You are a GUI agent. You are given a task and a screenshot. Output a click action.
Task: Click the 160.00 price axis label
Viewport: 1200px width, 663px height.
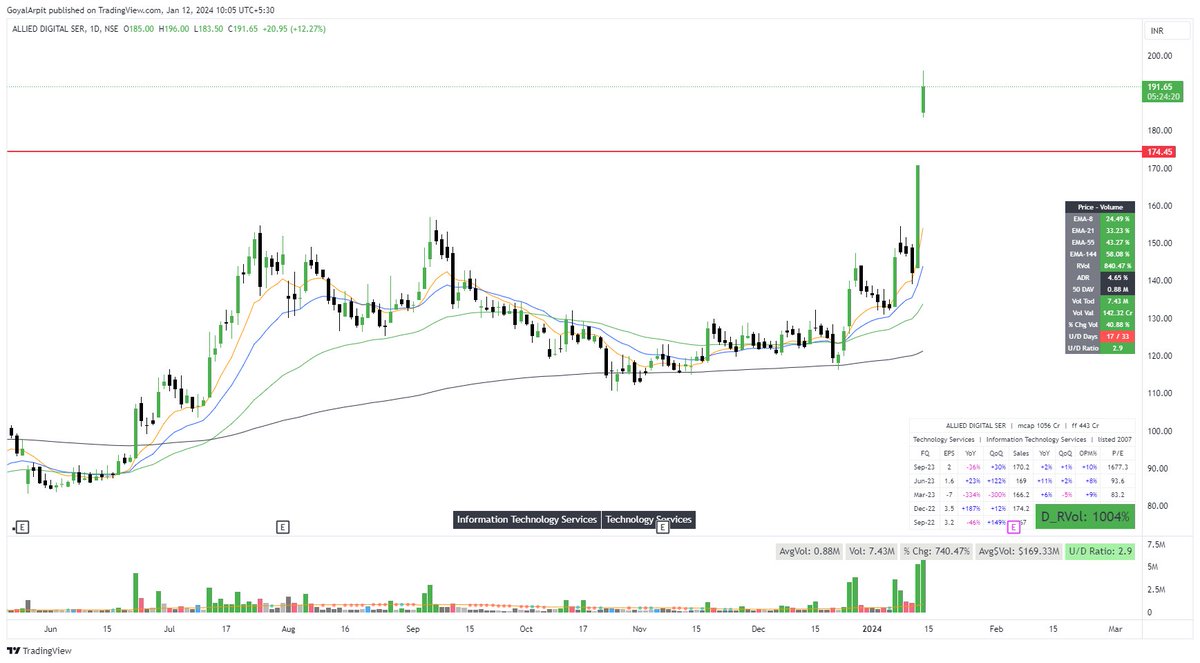[x=1160, y=206]
